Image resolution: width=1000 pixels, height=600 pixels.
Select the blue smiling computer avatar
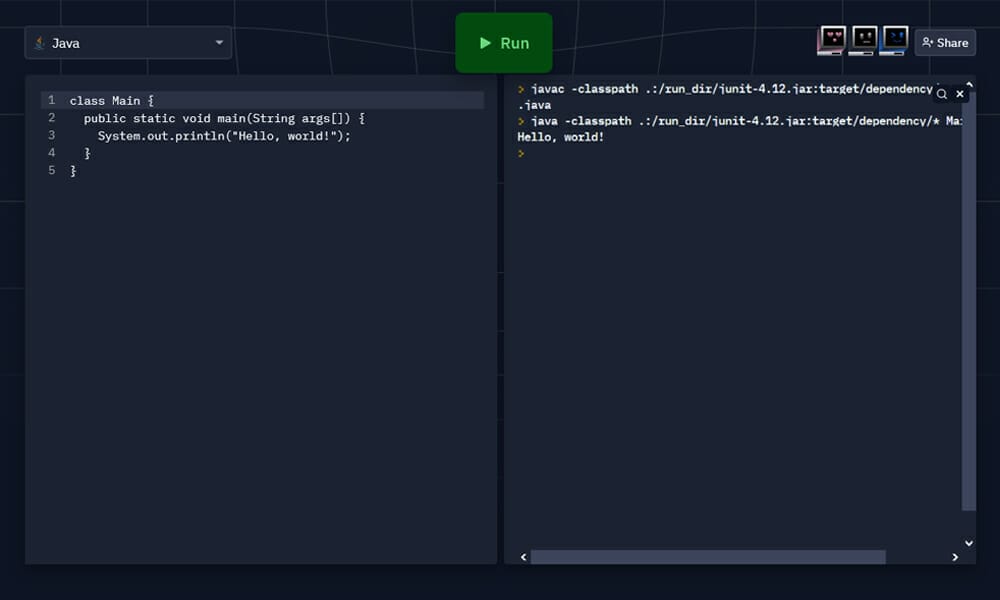(894, 40)
